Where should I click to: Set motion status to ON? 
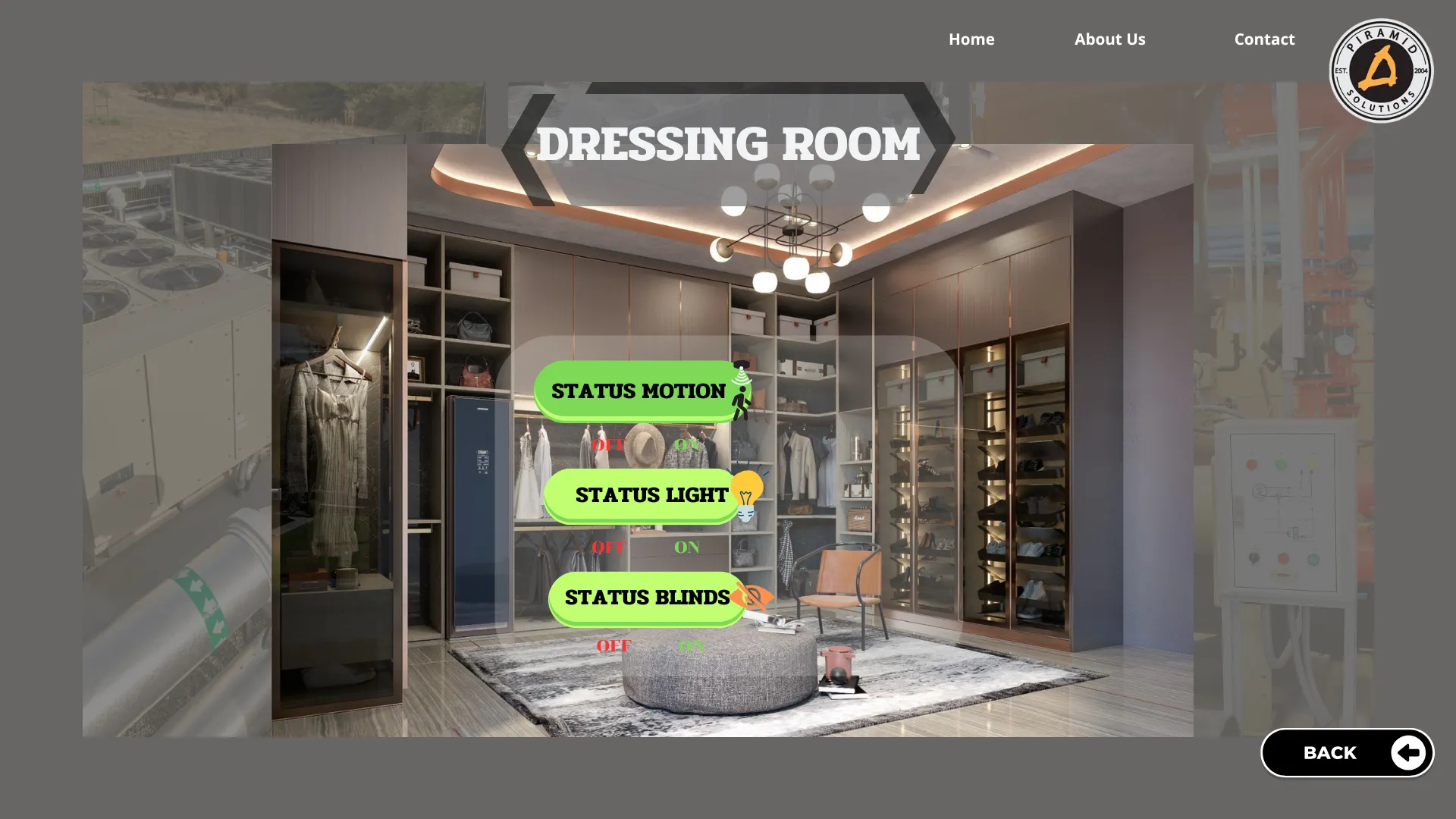click(687, 444)
